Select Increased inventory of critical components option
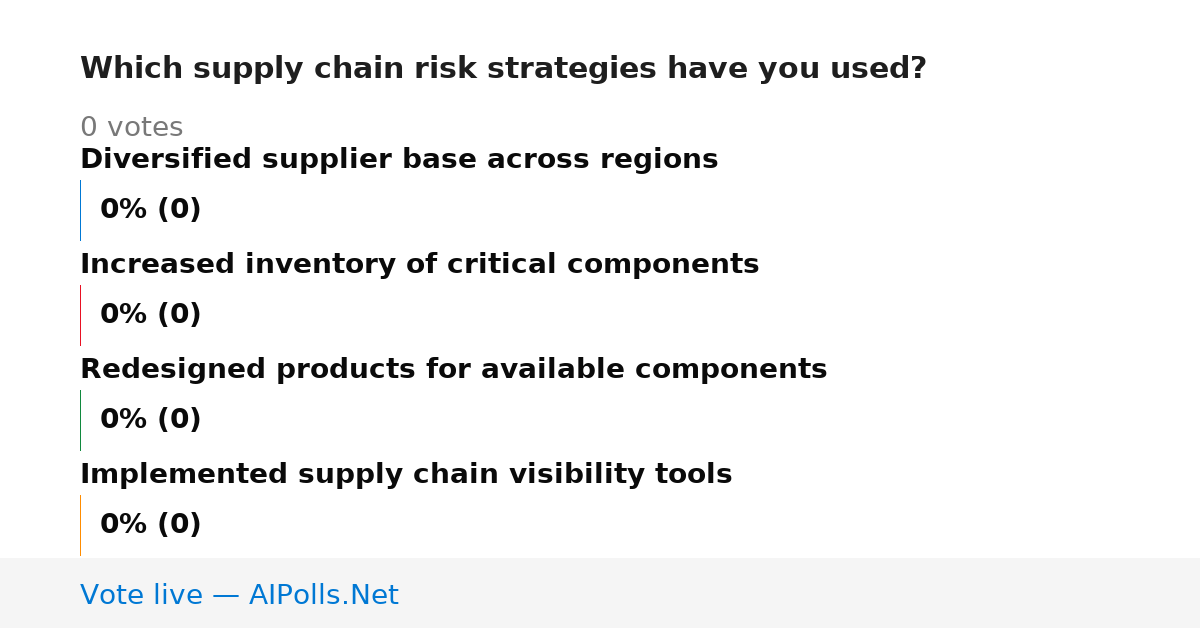Screen dimensions: 1200x628 pyautogui.click(x=419, y=265)
